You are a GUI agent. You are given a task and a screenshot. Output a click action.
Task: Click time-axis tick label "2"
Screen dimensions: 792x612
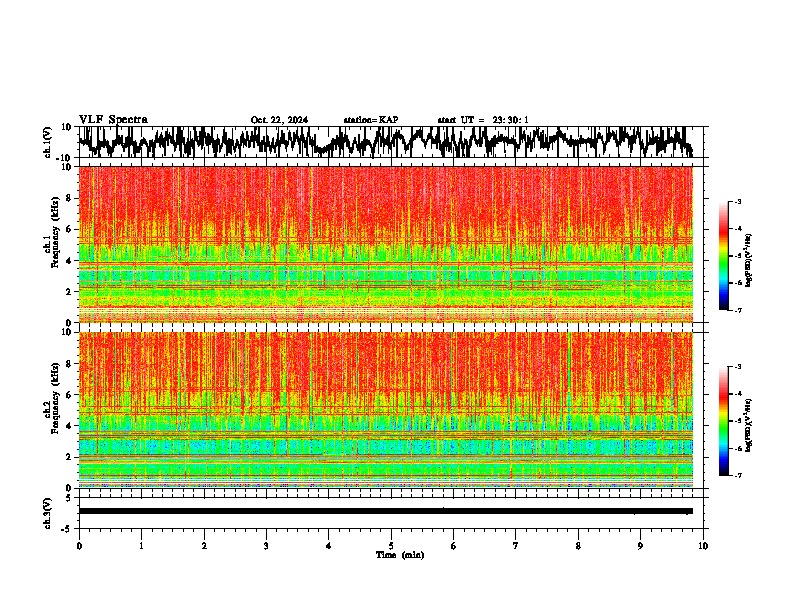pyautogui.click(x=204, y=546)
